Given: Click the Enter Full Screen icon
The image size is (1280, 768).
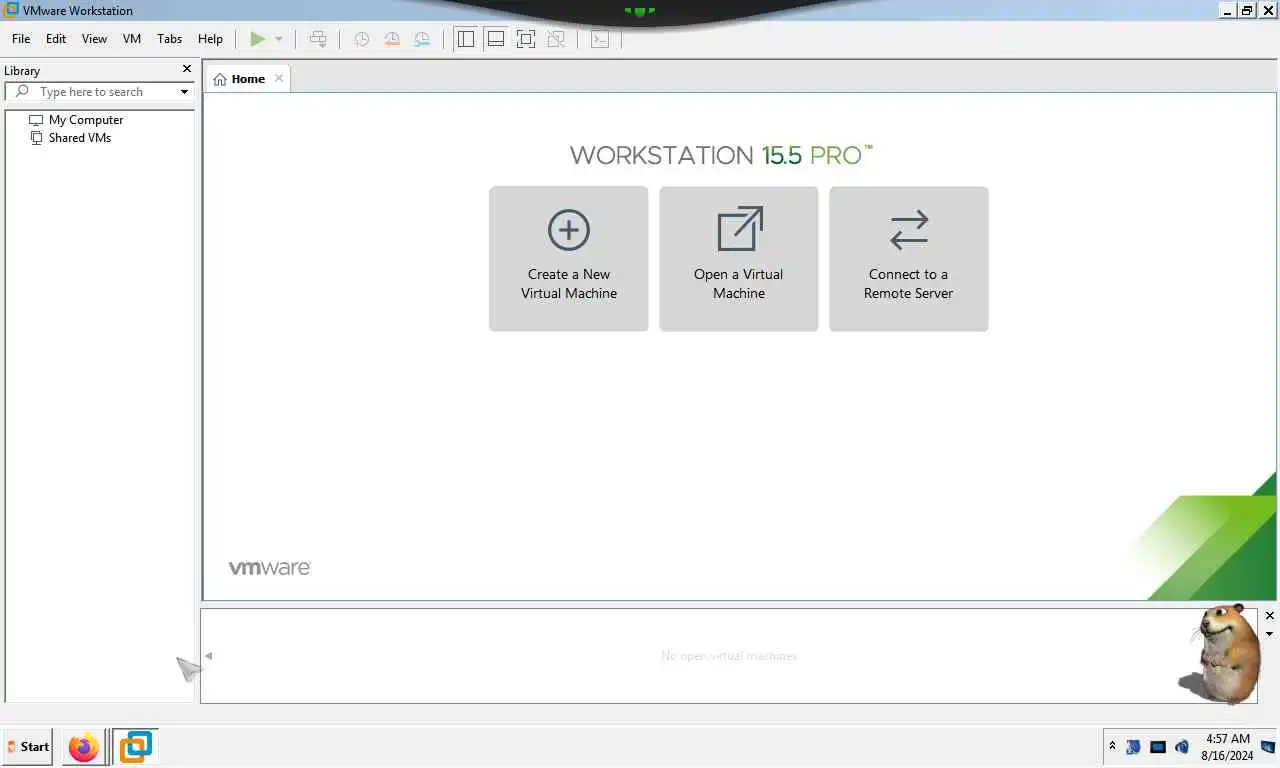Looking at the screenshot, I should pyautogui.click(x=526, y=39).
